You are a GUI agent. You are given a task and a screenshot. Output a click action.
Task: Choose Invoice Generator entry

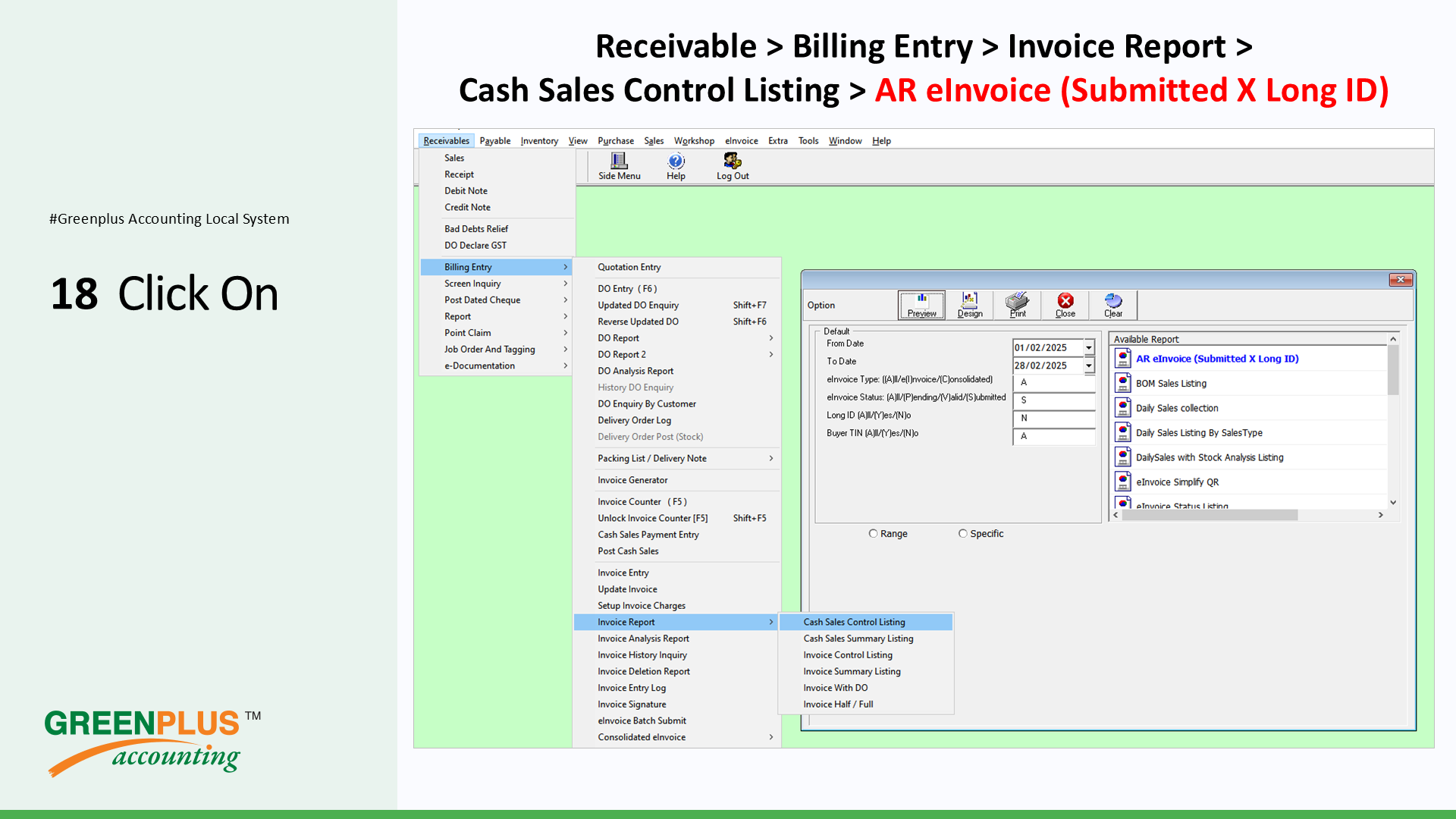tap(677, 480)
